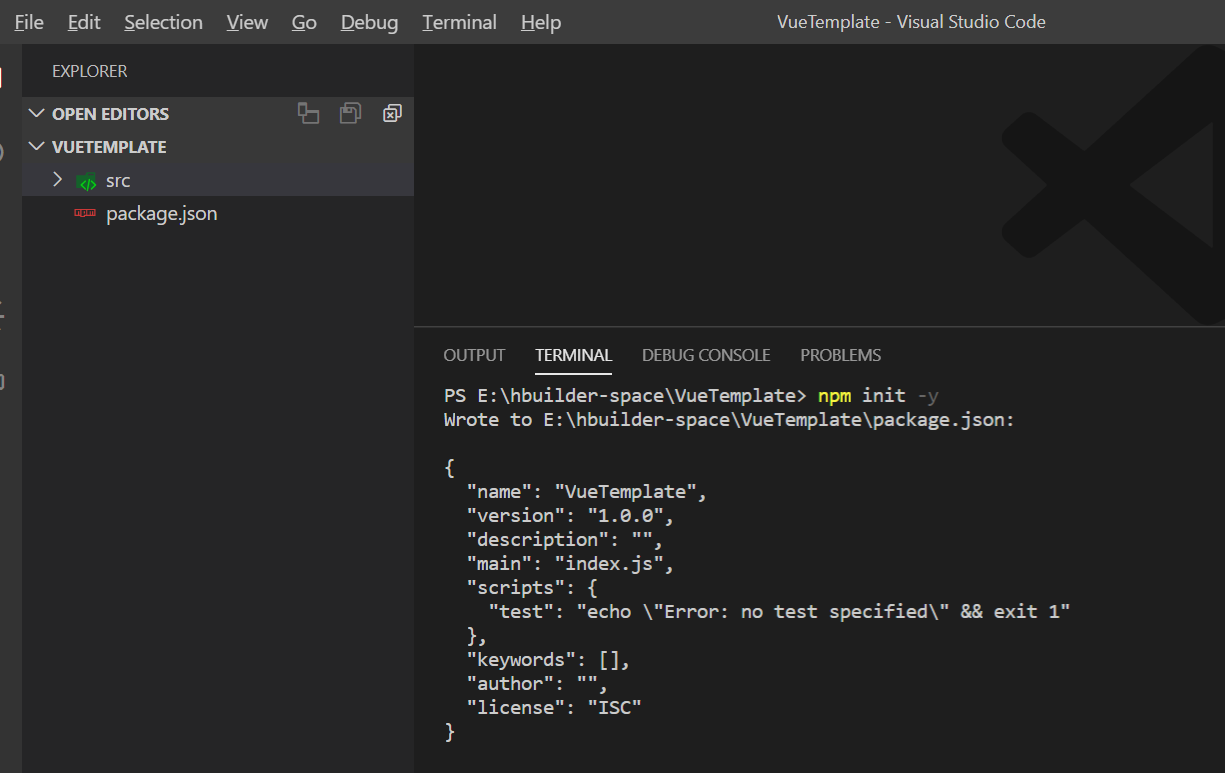Click the "name": "VueTemplate" line

pos(586,492)
